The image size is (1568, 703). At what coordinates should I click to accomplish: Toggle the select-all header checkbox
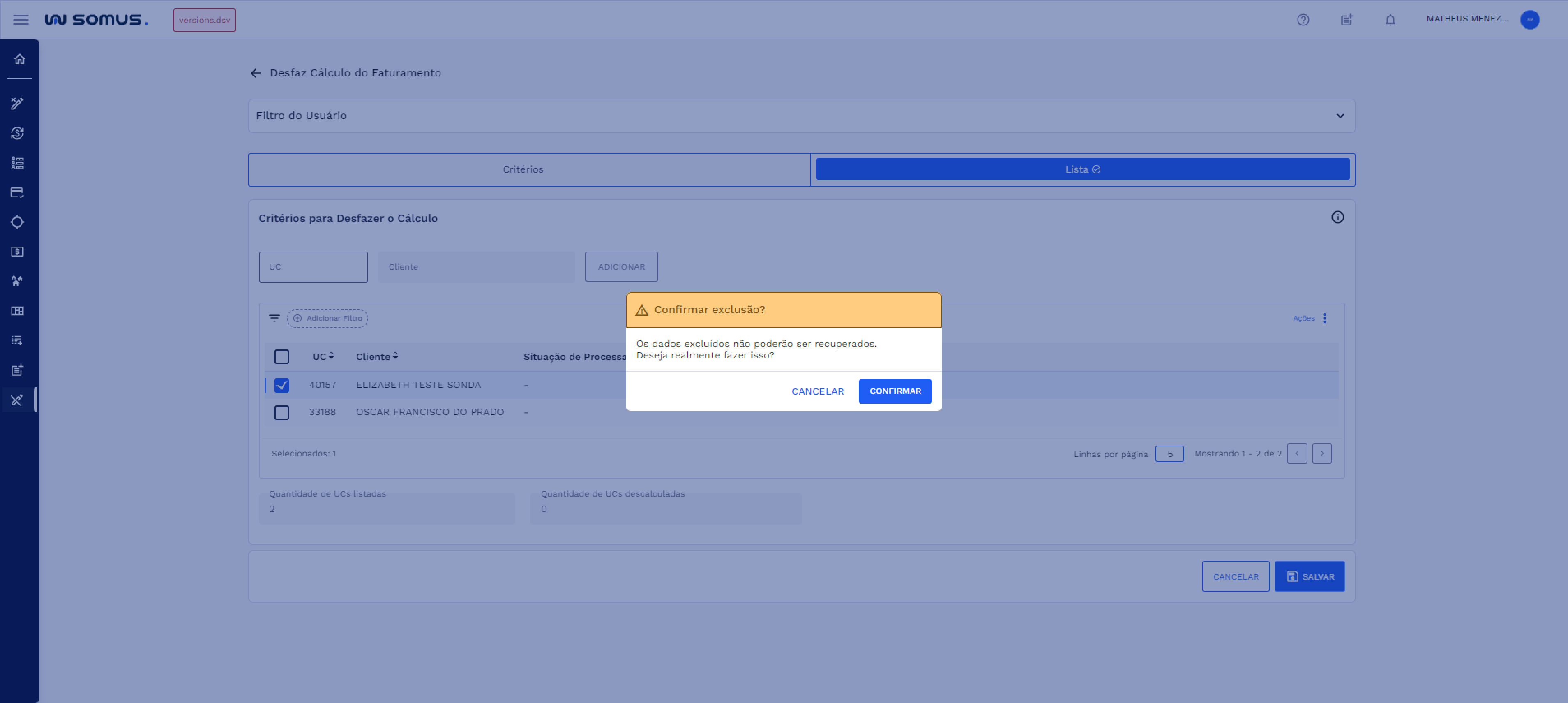[x=281, y=357]
